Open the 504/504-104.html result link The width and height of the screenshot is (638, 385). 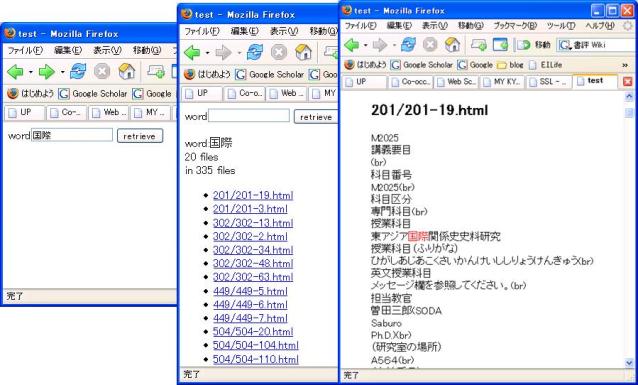tap(256, 345)
